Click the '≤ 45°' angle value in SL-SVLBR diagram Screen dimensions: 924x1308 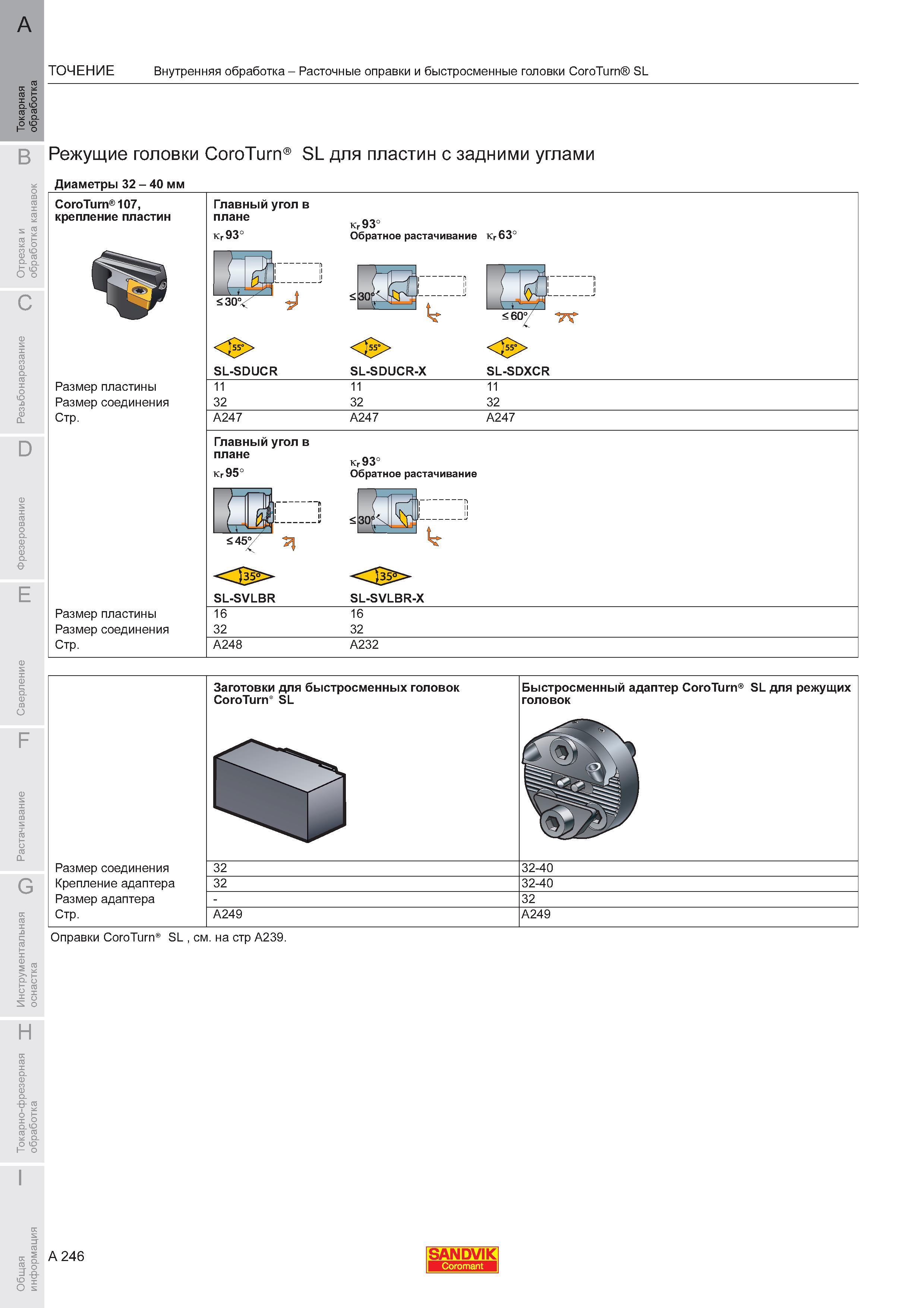tap(239, 541)
